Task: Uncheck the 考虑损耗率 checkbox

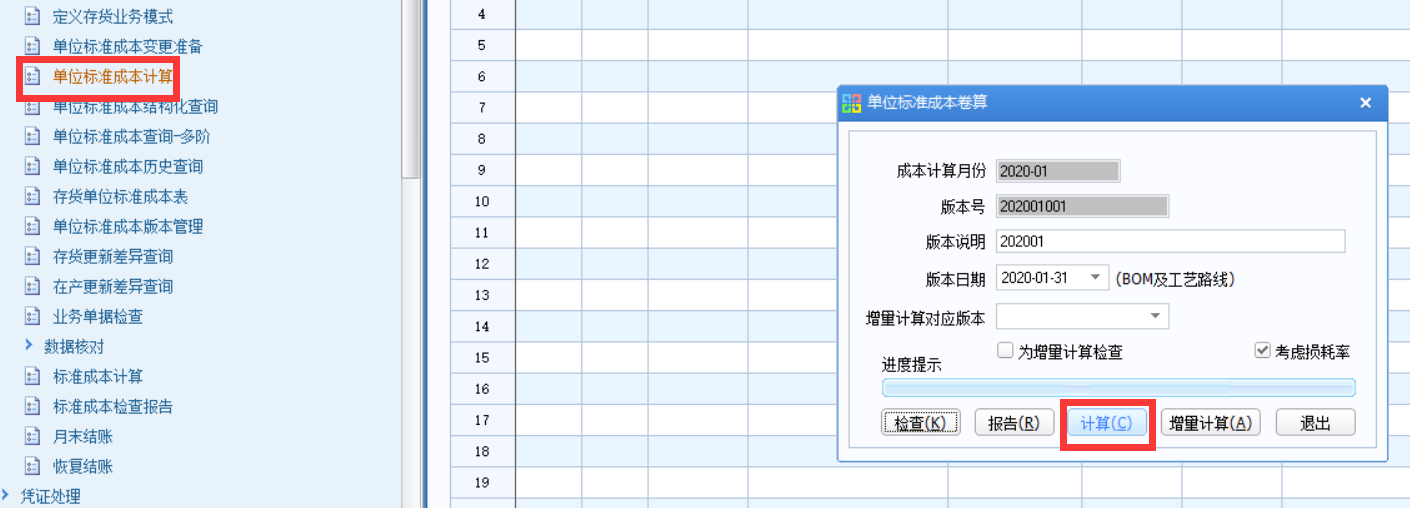Action: click(x=1262, y=351)
